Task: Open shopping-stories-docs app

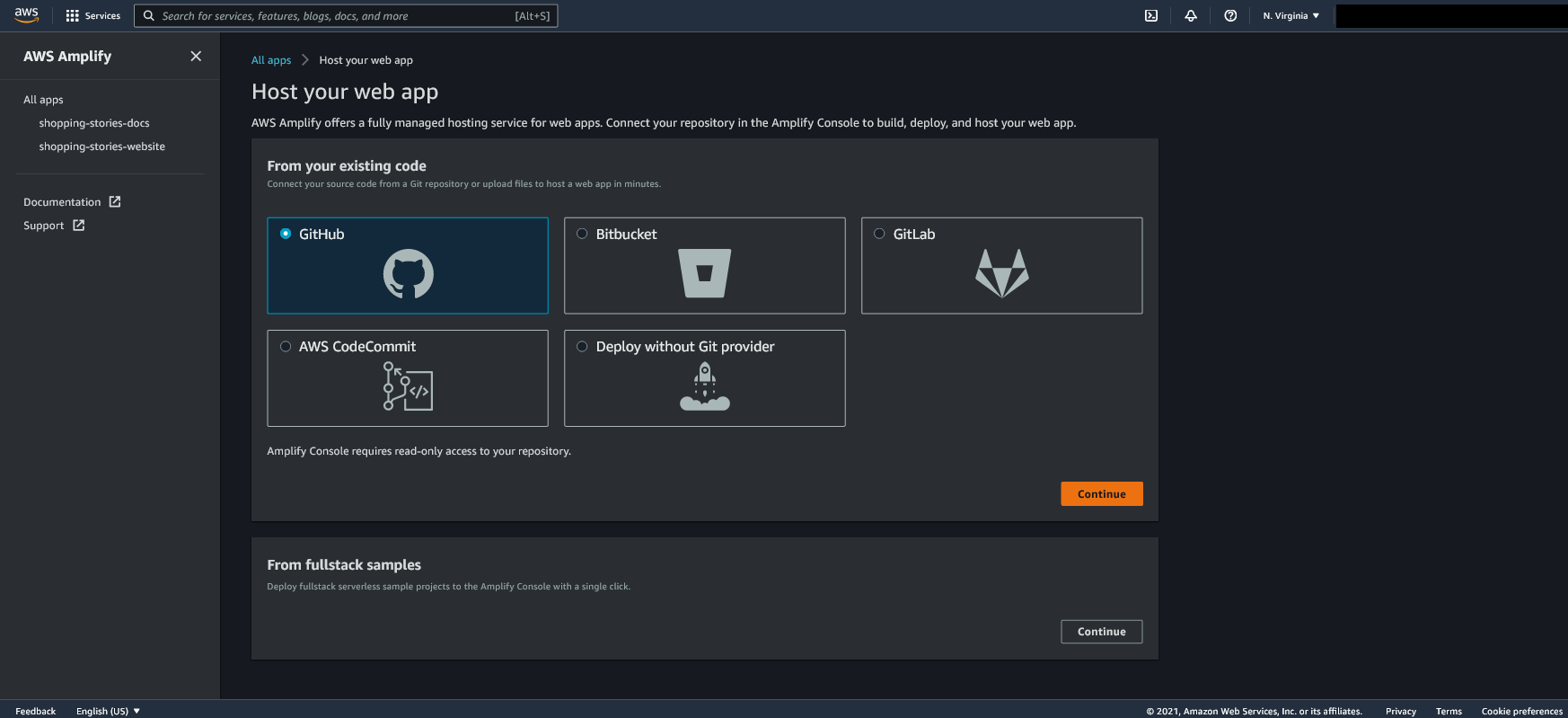Action: pos(94,123)
